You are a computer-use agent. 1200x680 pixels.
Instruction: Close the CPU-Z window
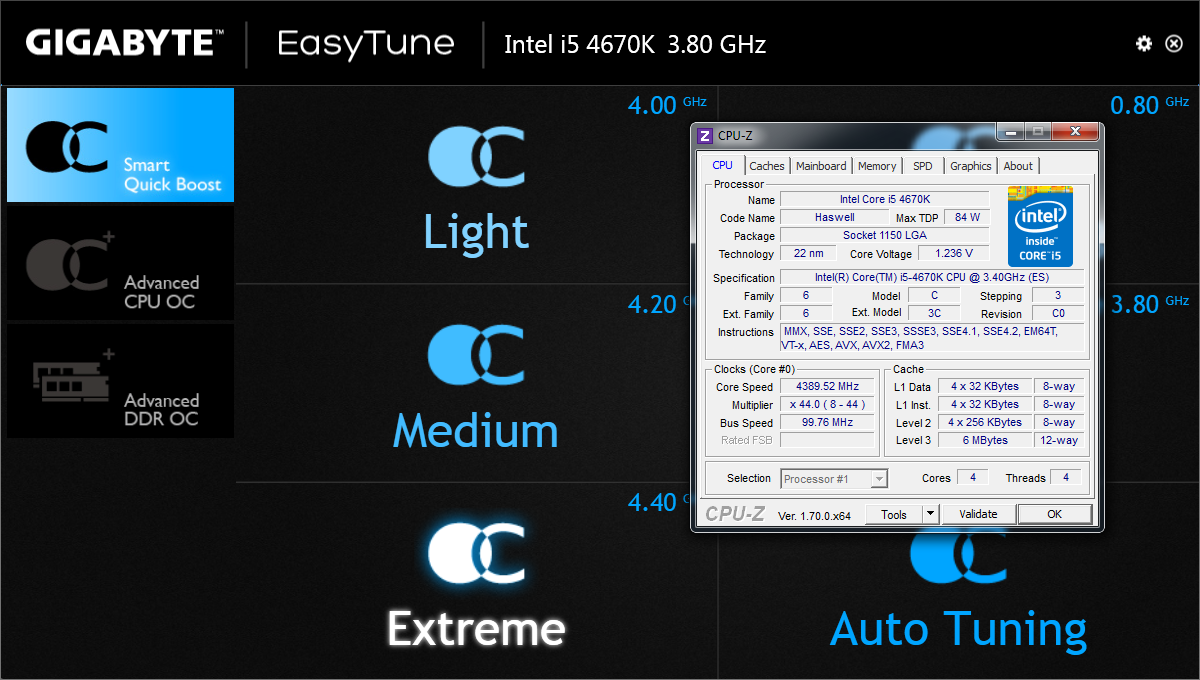click(1075, 131)
